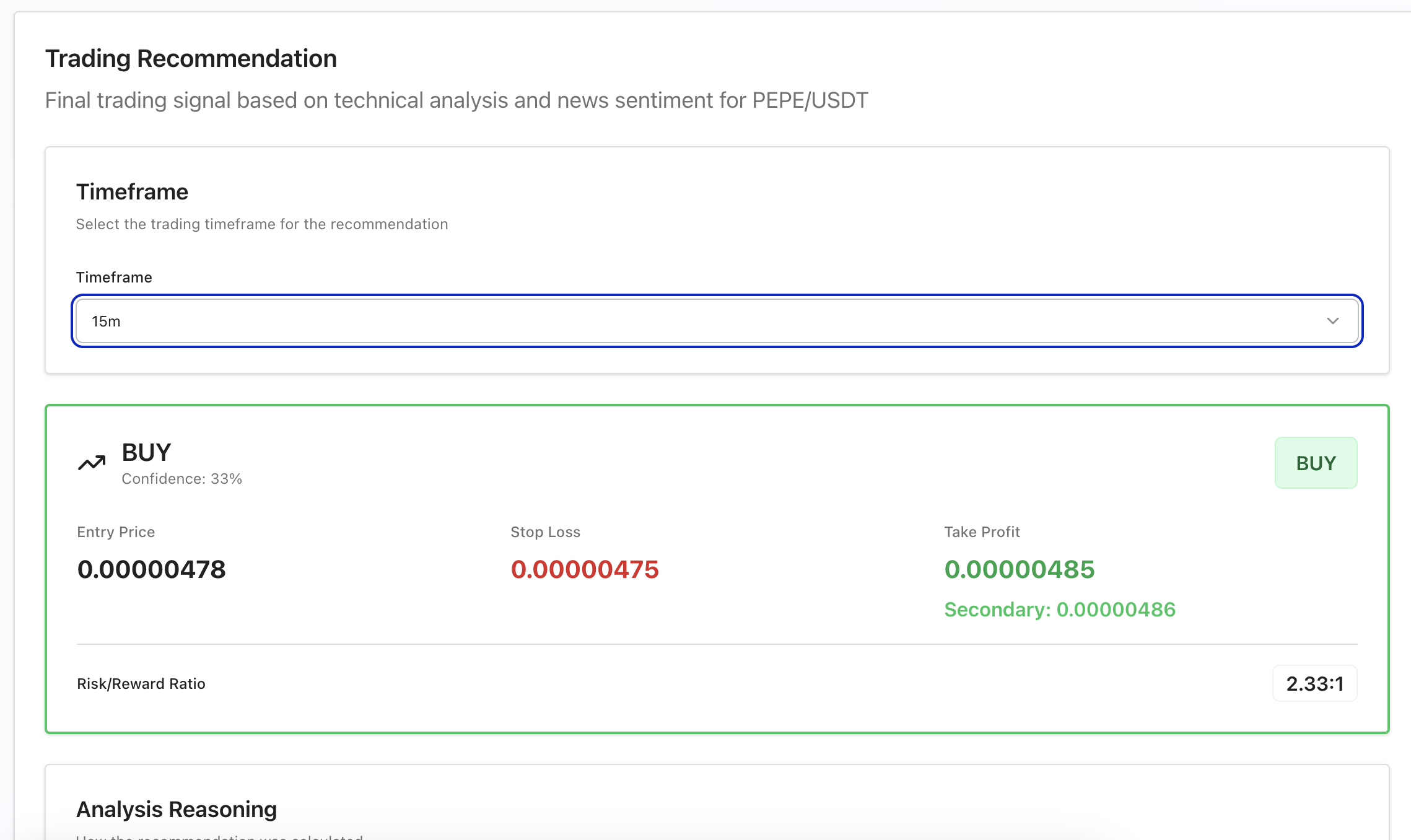
Task: Click the dropdown chevron arrow
Action: pos(1332,321)
